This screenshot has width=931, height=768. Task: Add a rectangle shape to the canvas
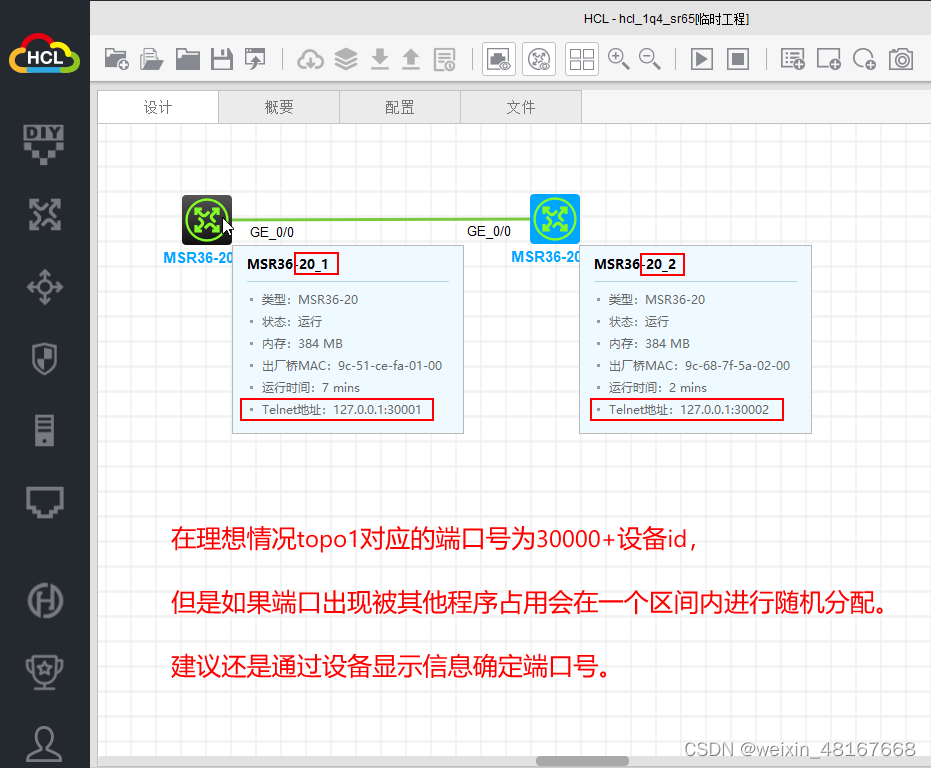click(829, 59)
